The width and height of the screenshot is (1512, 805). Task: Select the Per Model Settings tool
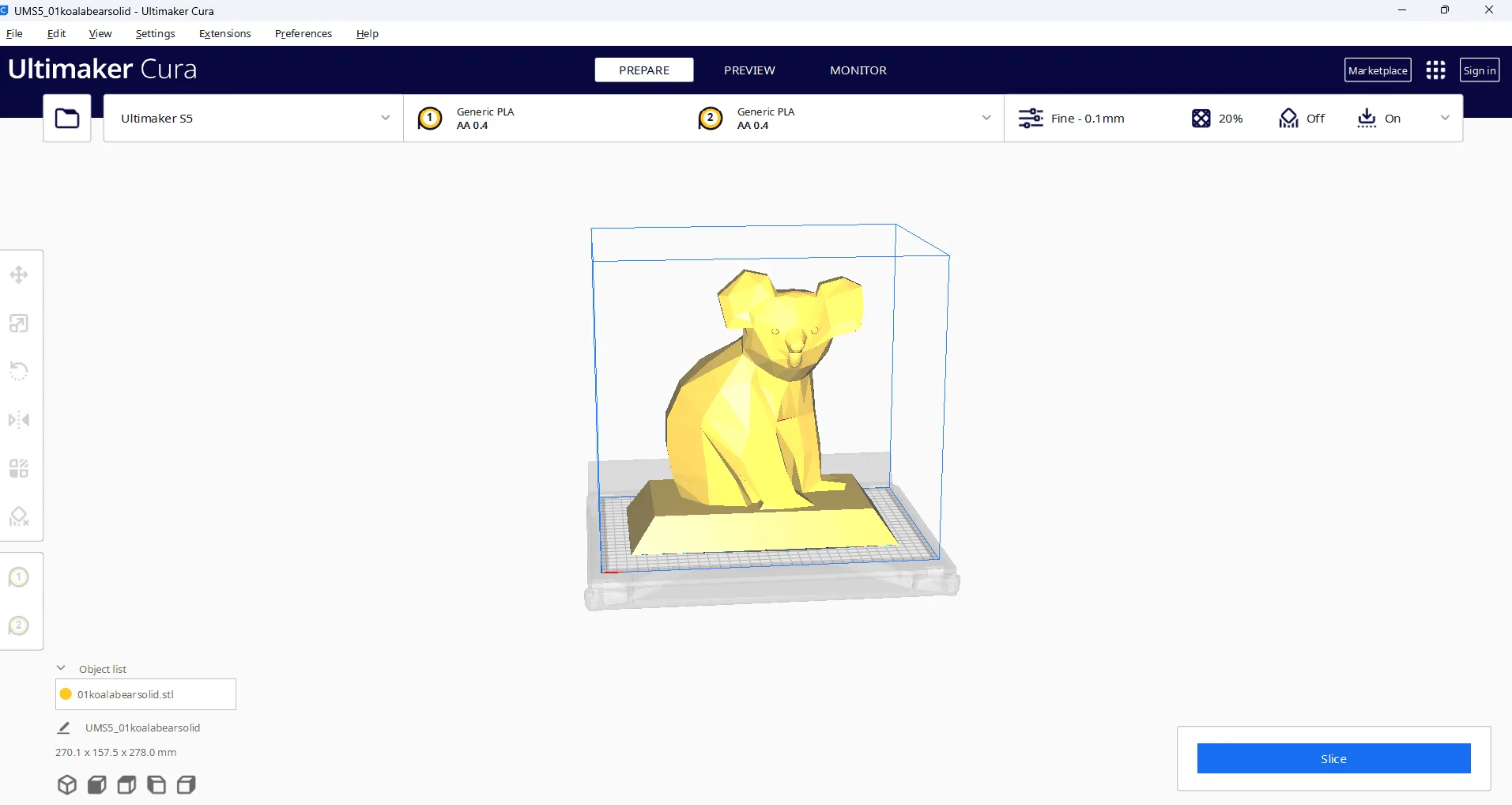(x=19, y=468)
